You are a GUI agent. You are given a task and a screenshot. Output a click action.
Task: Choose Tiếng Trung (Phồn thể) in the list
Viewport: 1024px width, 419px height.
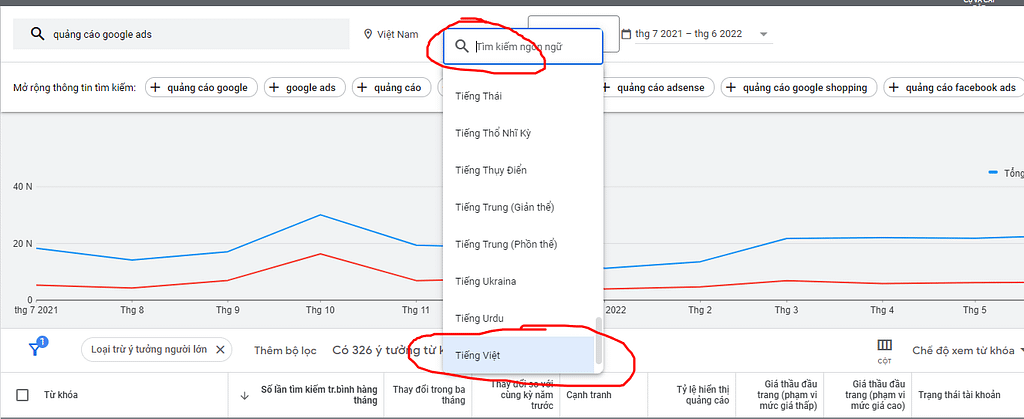[519, 244]
